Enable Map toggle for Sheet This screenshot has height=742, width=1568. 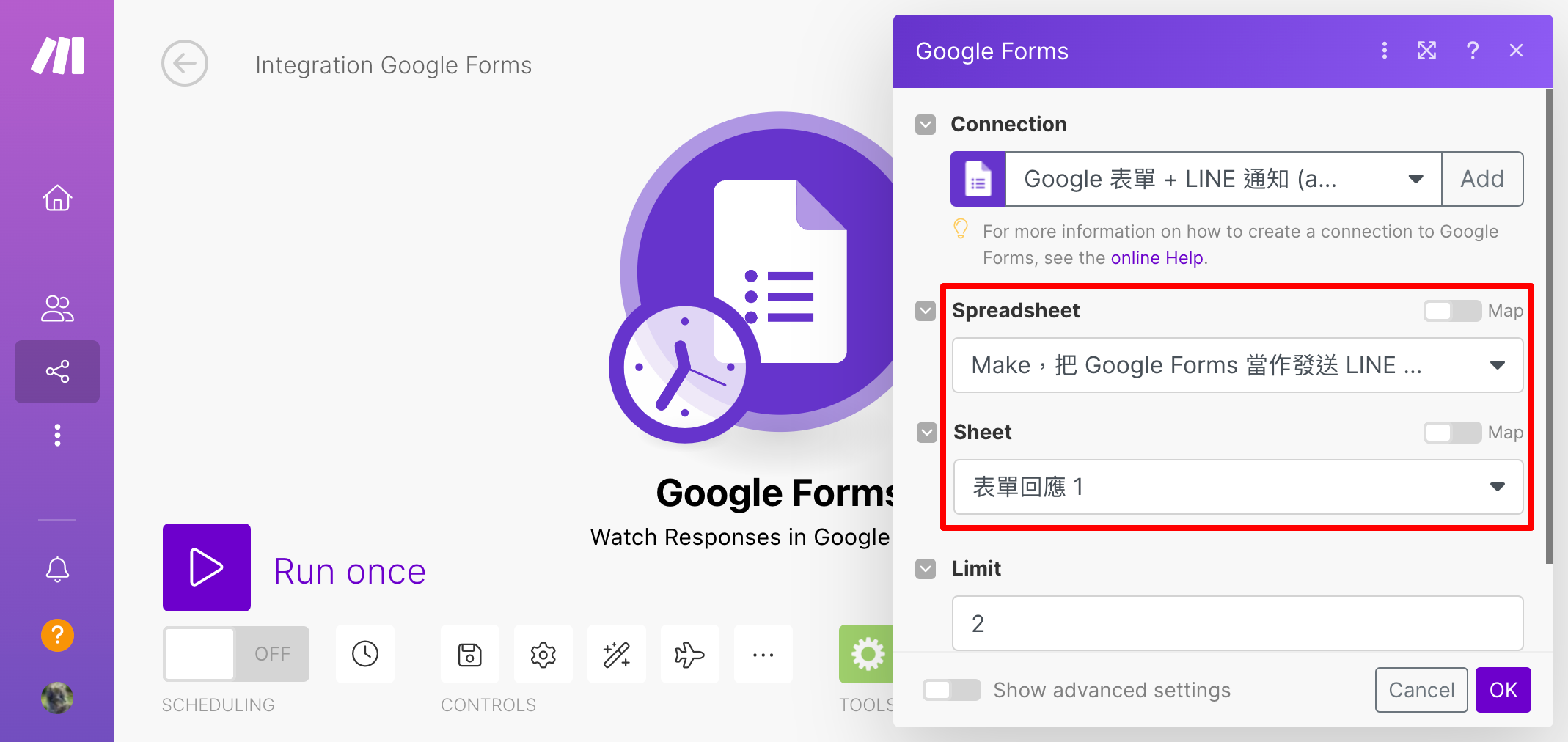[1452, 433]
